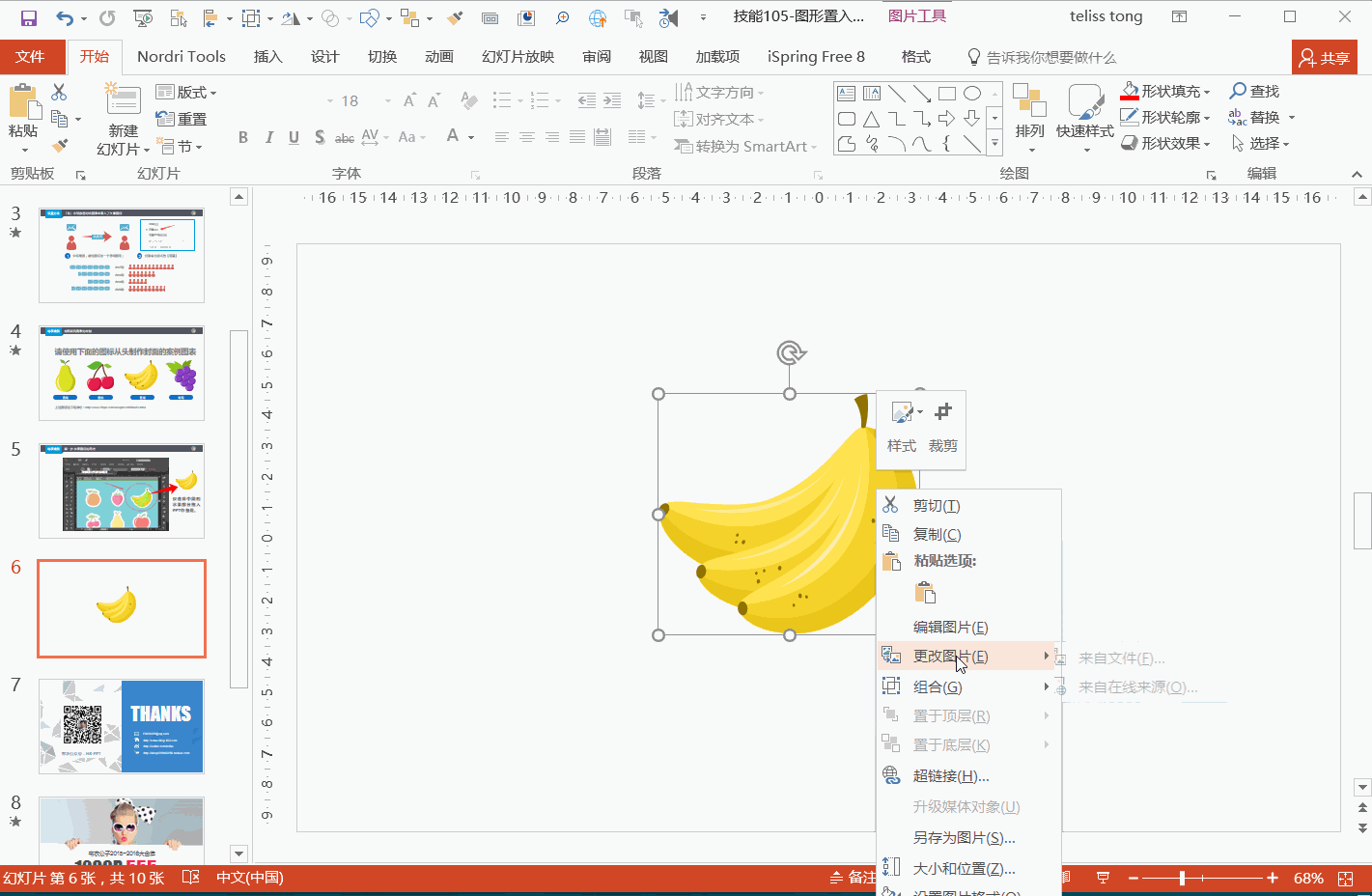Image resolution: width=1372 pixels, height=896 pixels.
Task: Apply the font color using the A button
Action: [453, 137]
